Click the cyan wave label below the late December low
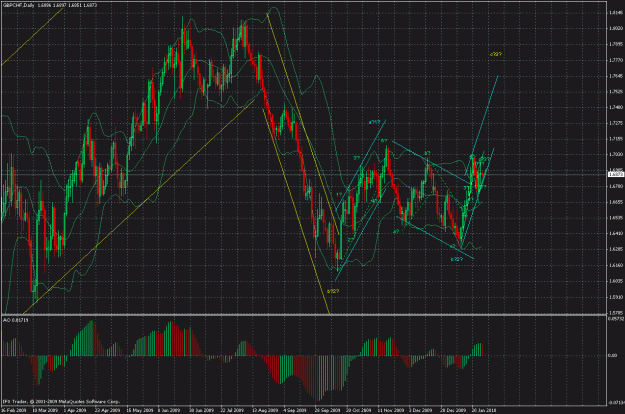 click(x=457, y=259)
